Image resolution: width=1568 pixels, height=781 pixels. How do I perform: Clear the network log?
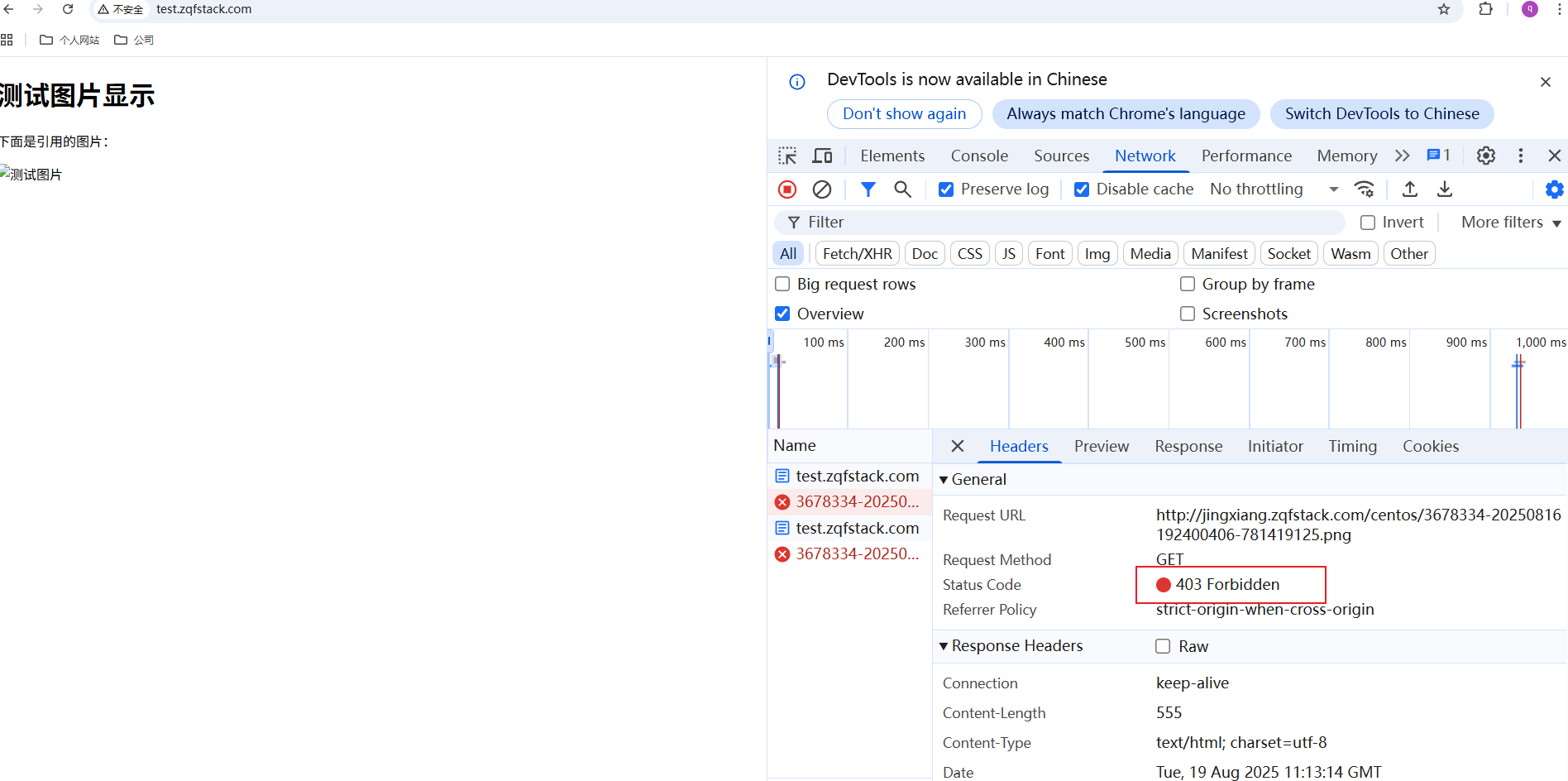(x=821, y=189)
